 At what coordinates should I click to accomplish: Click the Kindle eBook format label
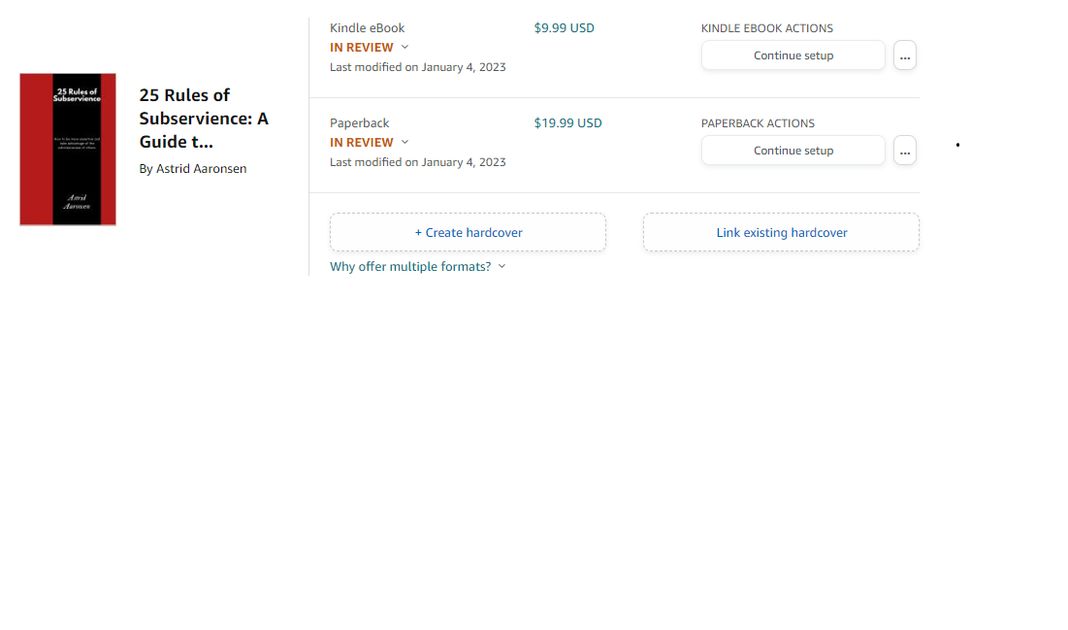pos(367,28)
